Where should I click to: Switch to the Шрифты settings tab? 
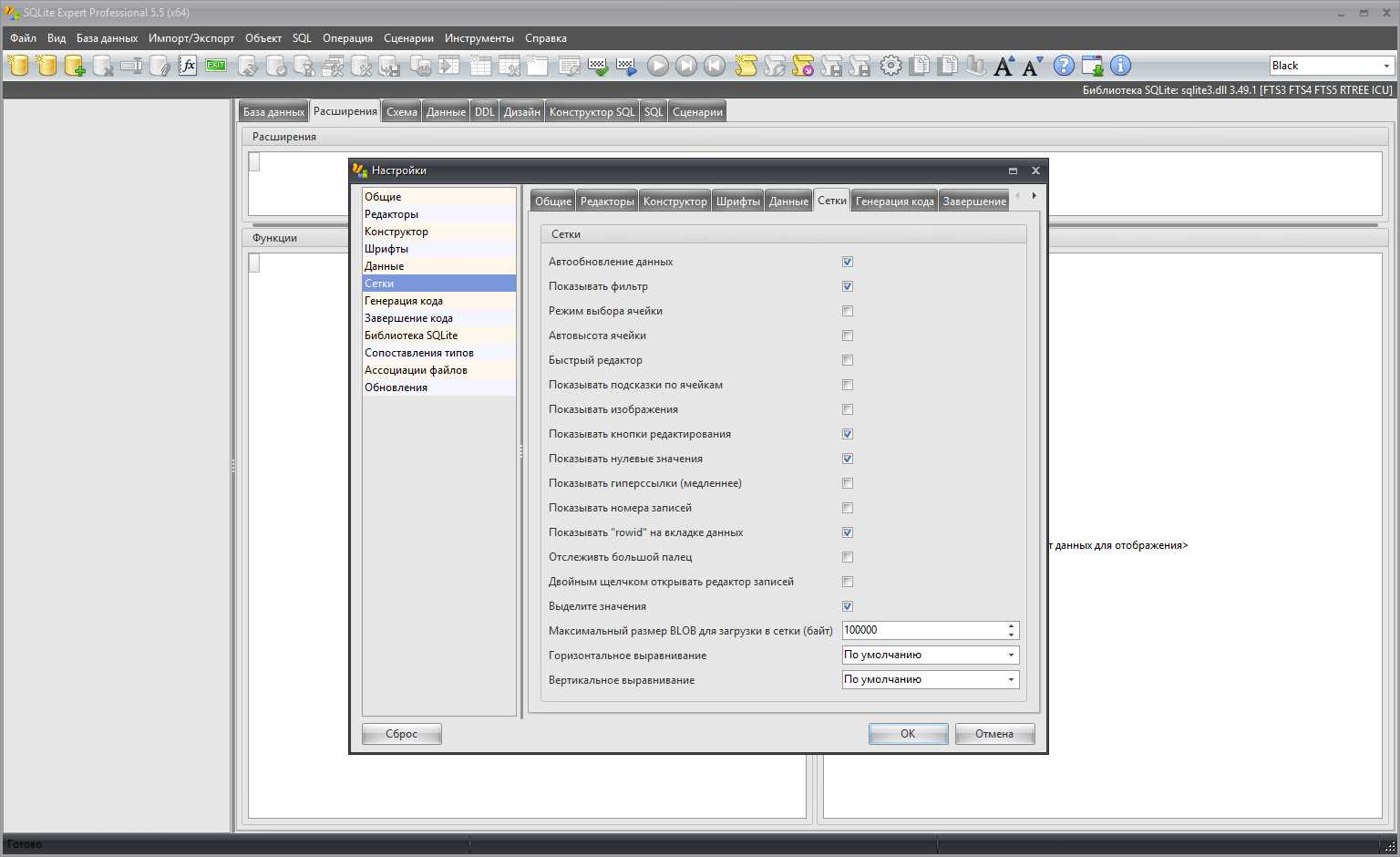737,201
